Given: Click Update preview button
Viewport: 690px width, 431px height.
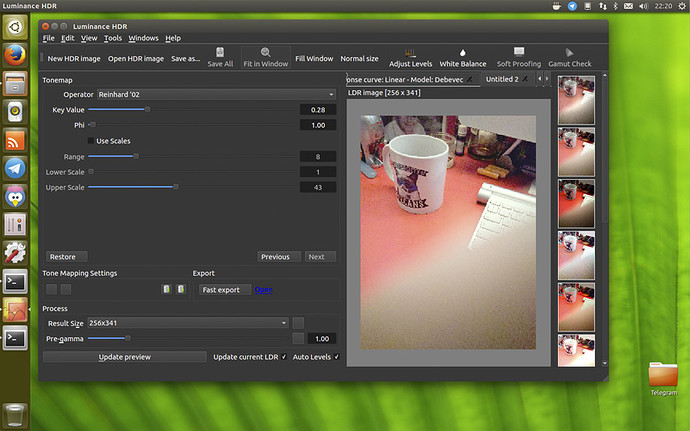Looking at the screenshot, I should [125, 357].
